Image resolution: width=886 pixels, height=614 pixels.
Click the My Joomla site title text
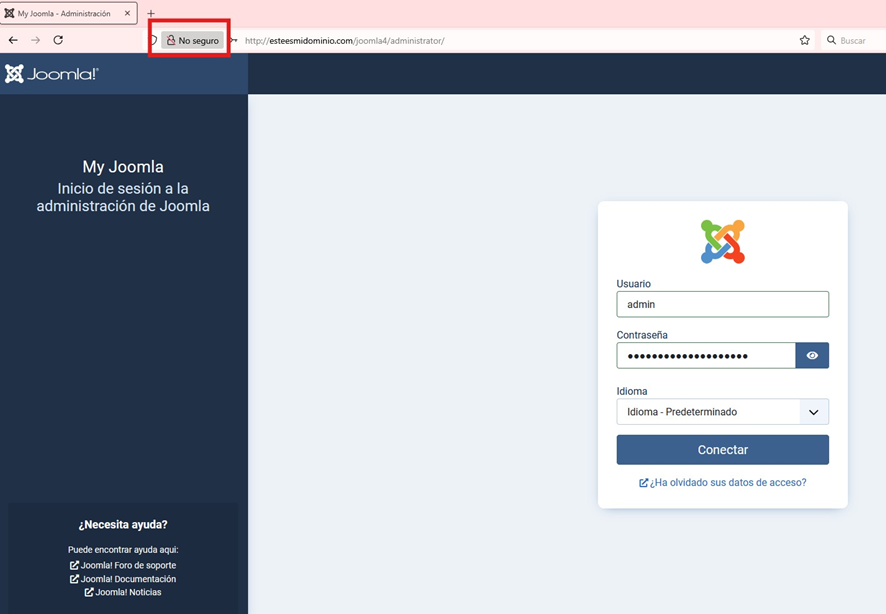point(123,167)
